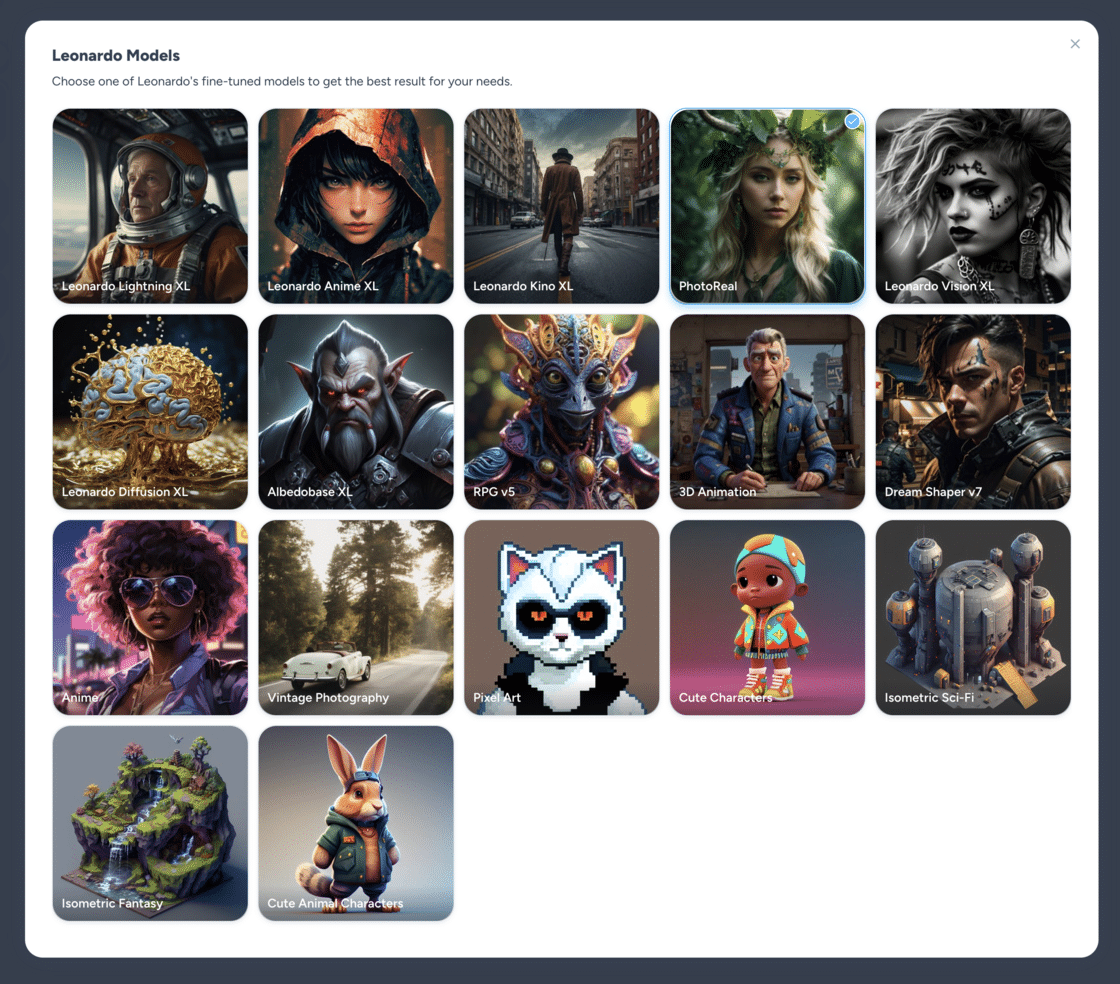Select the Leonardo Lightning XL model

click(x=150, y=206)
